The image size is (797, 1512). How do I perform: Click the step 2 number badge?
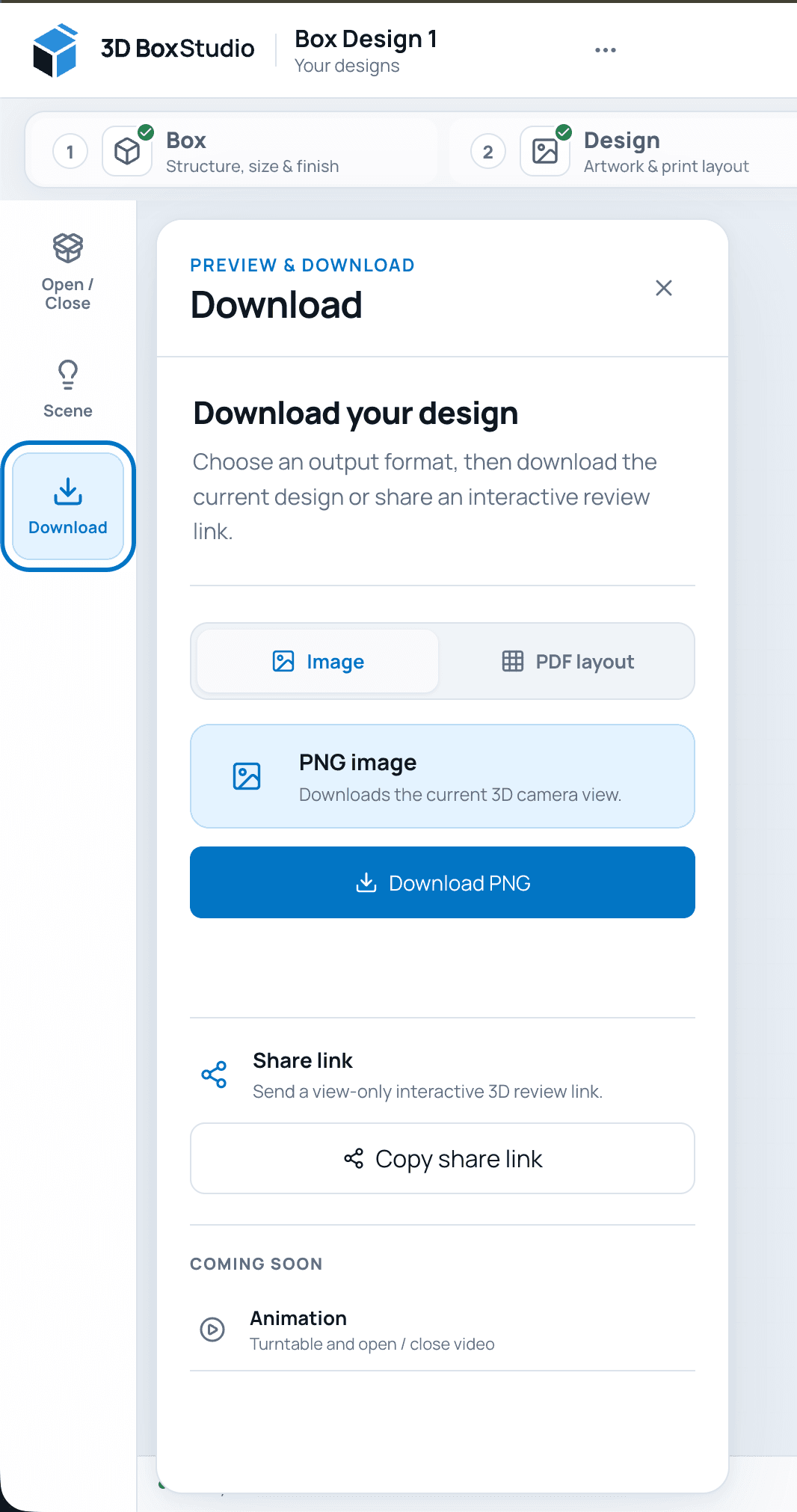tap(488, 152)
